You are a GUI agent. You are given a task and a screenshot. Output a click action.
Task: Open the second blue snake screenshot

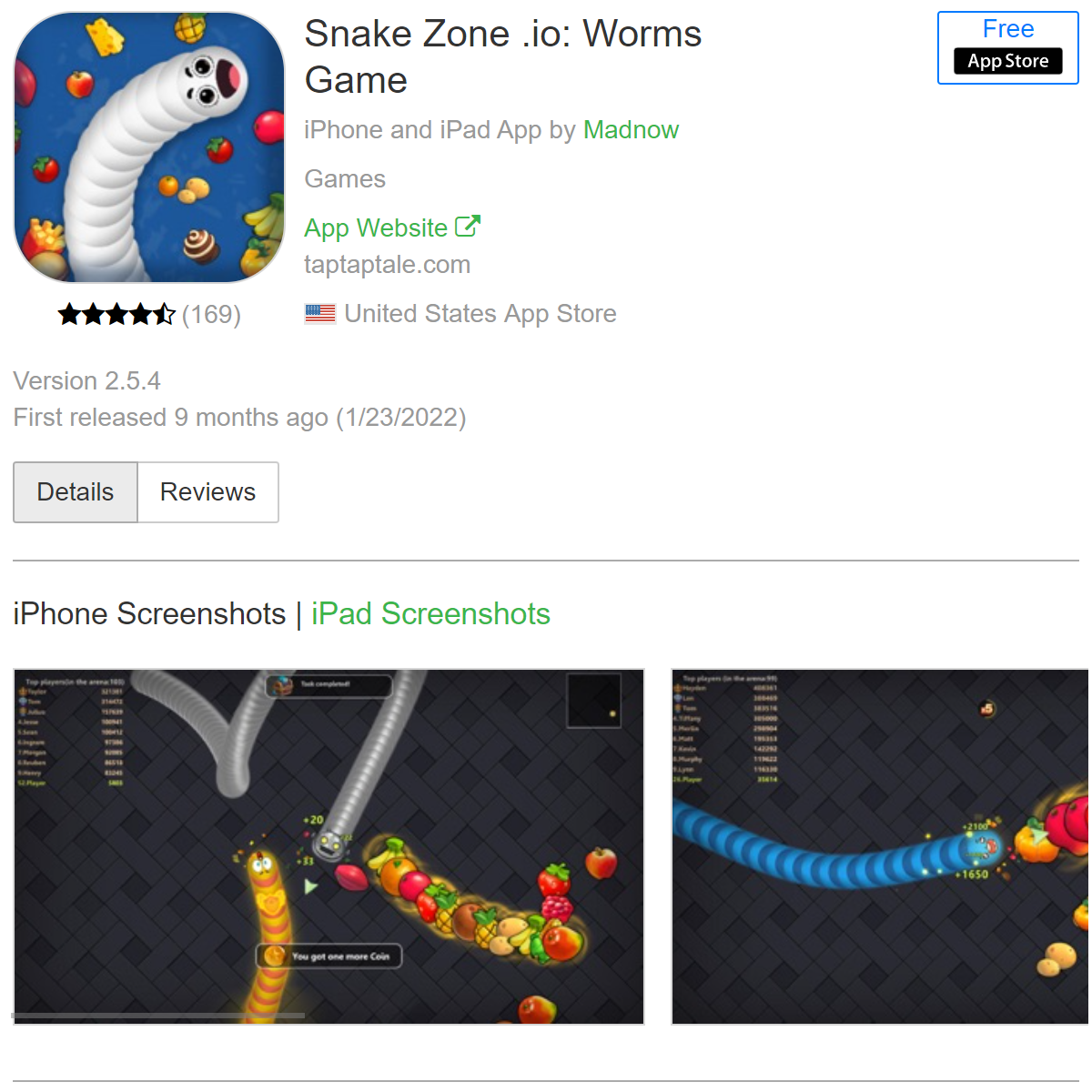point(880,846)
